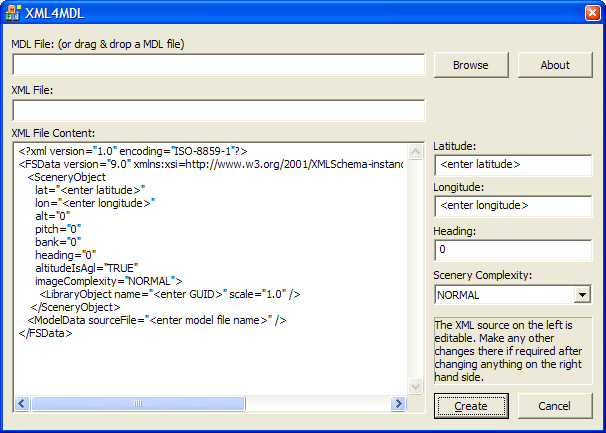Click the 'pitch="0"' line
Image resolution: width=606 pixels, height=433 pixels.
tap(58, 229)
